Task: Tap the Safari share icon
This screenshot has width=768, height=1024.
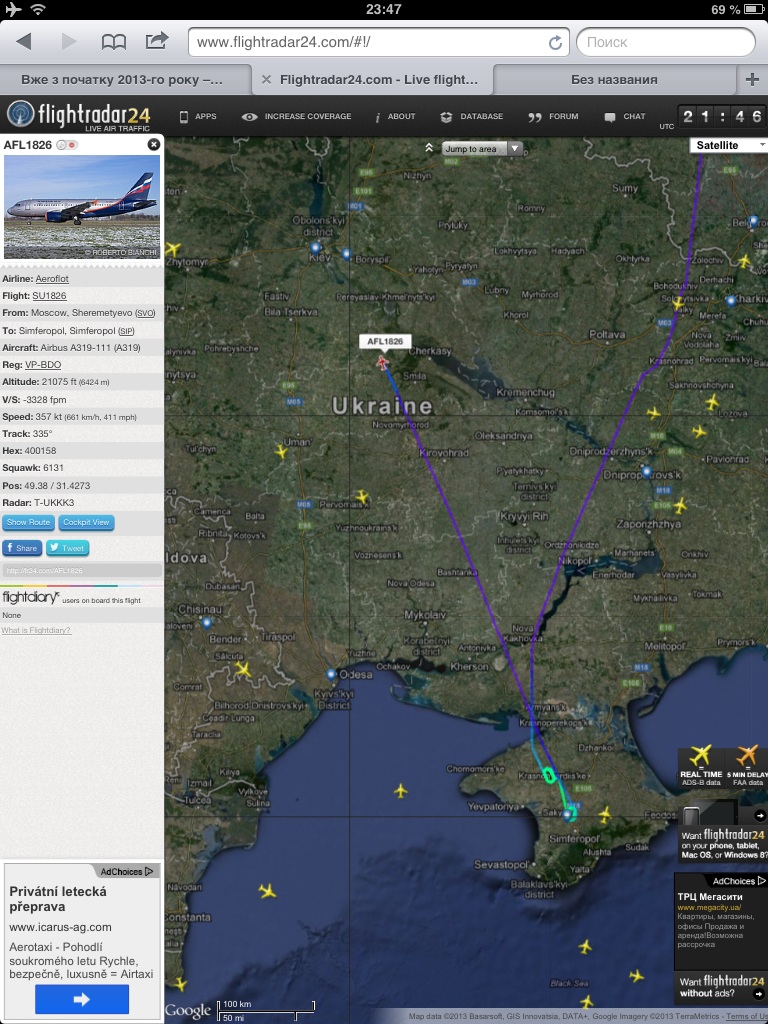Action: click(157, 41)
